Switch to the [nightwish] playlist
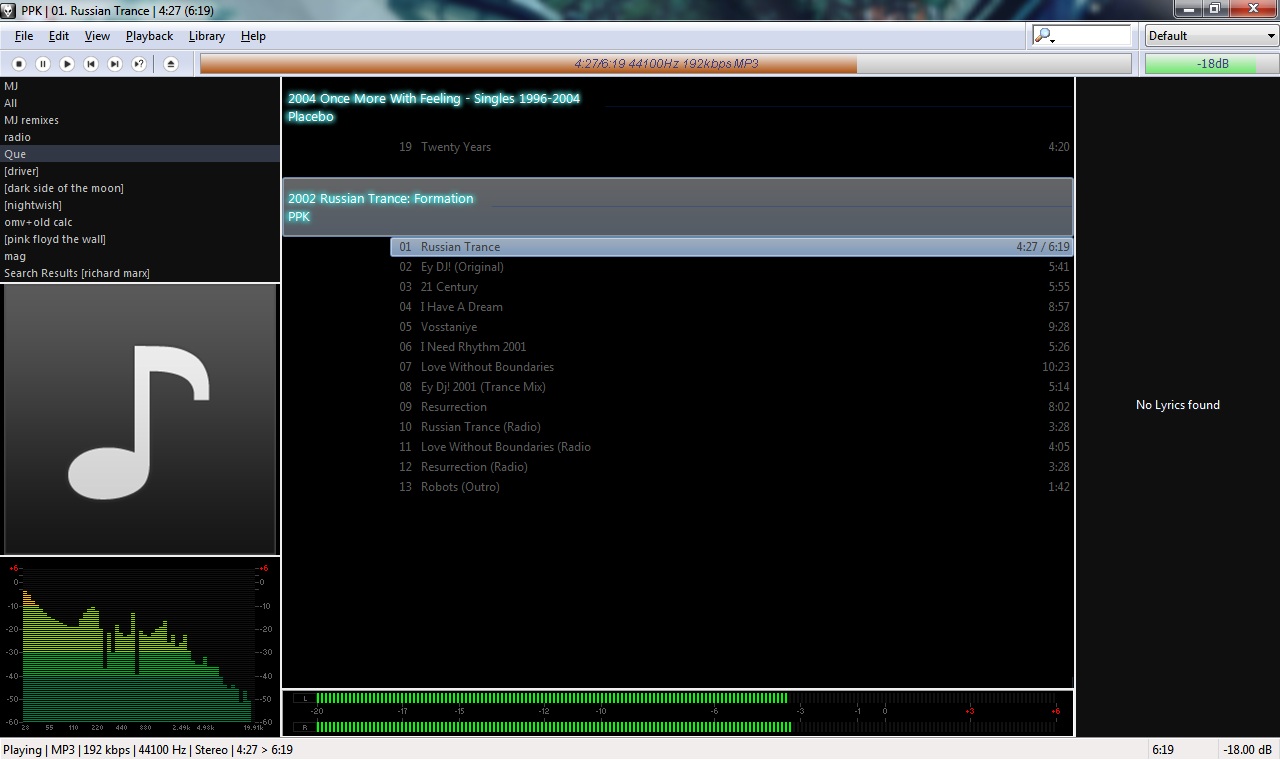 [x=39, y=204]
